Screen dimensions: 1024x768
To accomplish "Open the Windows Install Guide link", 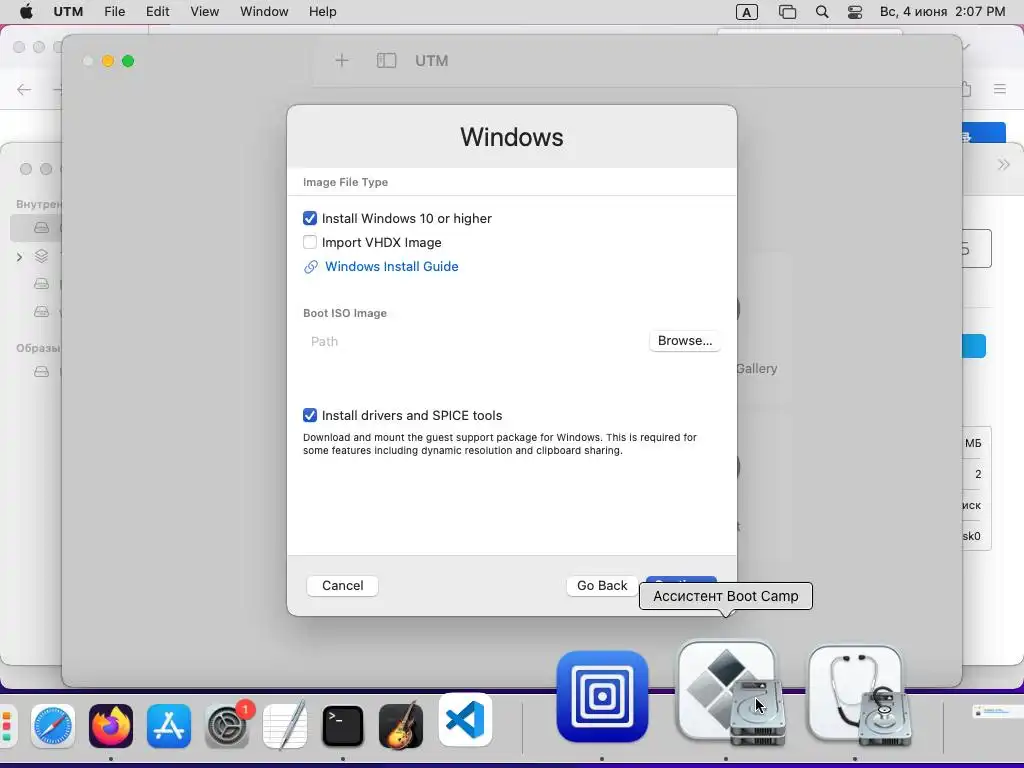I will click(x=392, y=266).
